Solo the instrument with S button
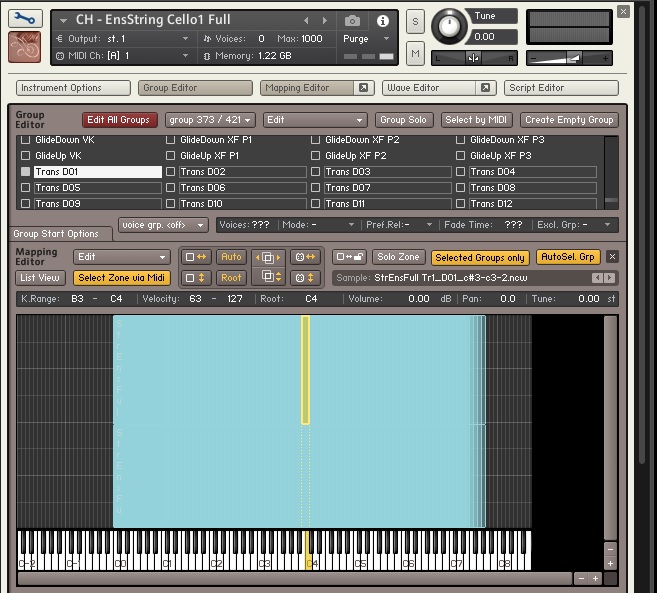The height and width of the screenshot is (593, 657). (x=415, y=21)
